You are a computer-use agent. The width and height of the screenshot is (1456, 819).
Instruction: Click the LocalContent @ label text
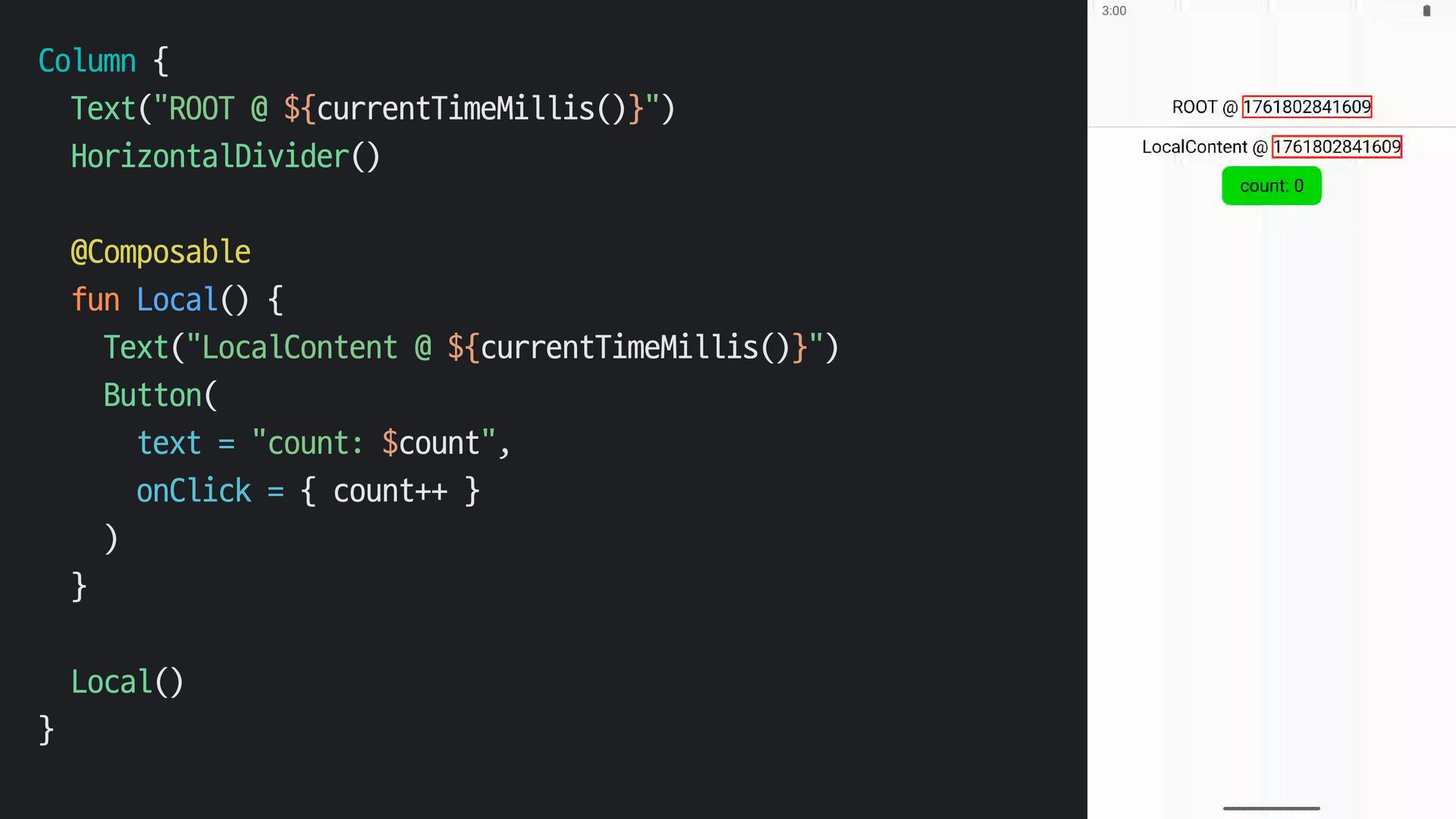point(1205,146)
